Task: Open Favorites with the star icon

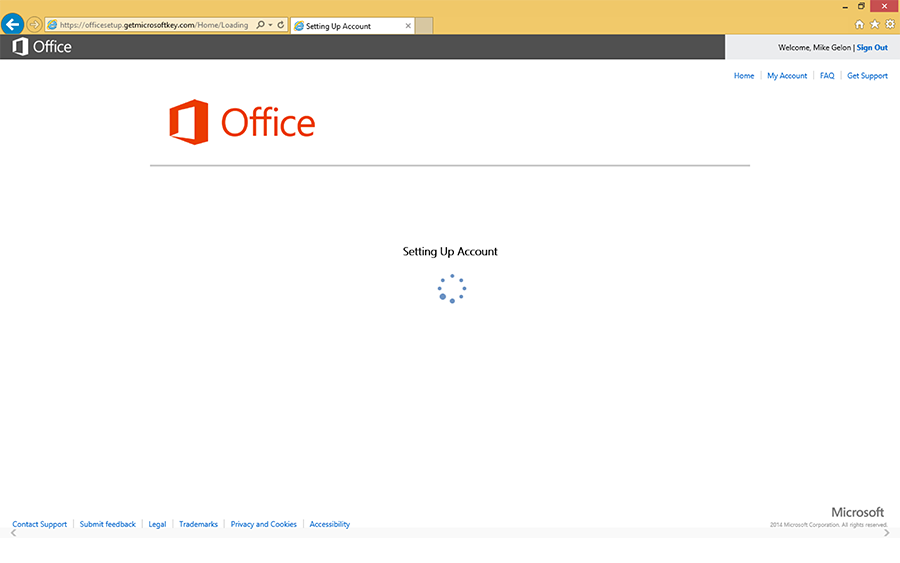Action: point(875,24)
